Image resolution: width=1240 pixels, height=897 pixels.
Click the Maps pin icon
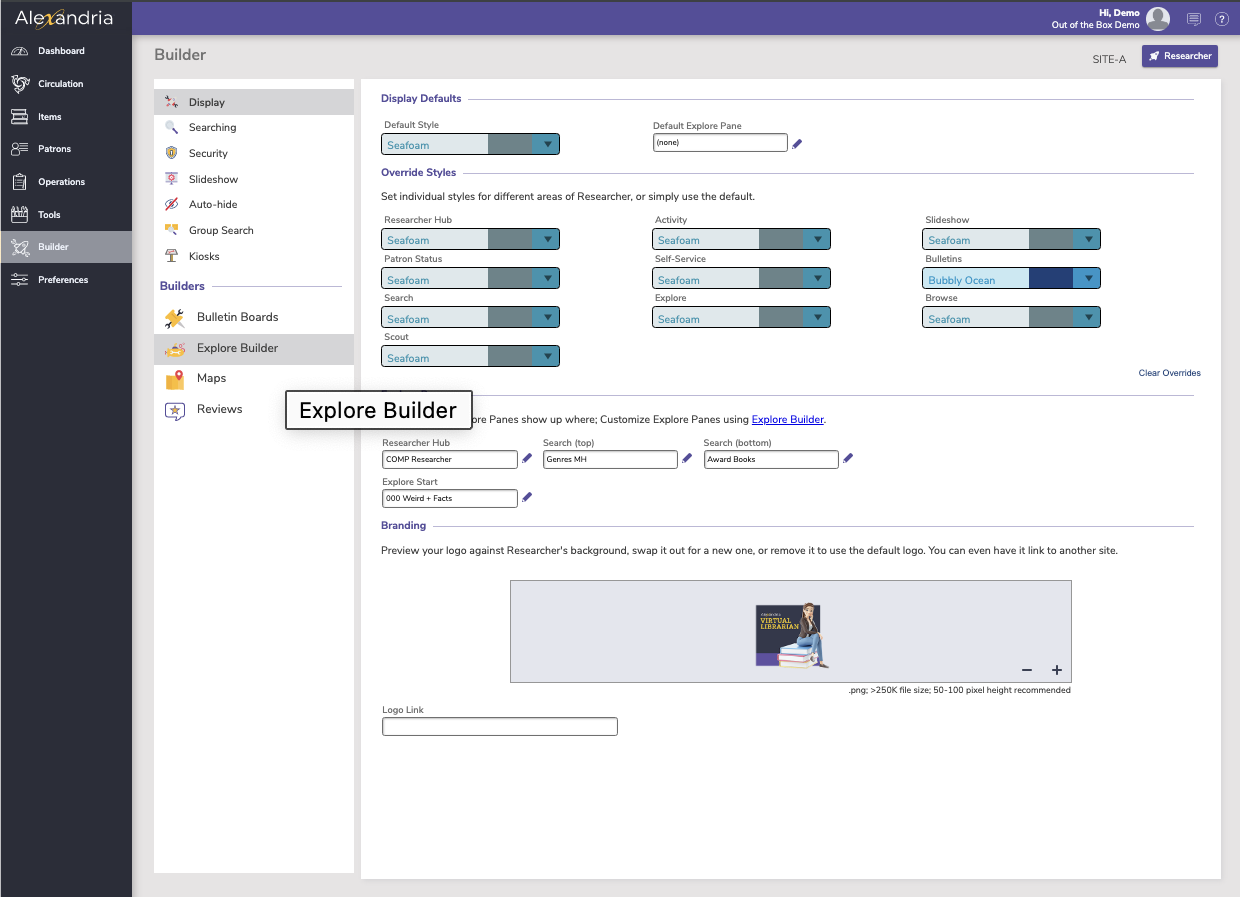coord(175,379)
